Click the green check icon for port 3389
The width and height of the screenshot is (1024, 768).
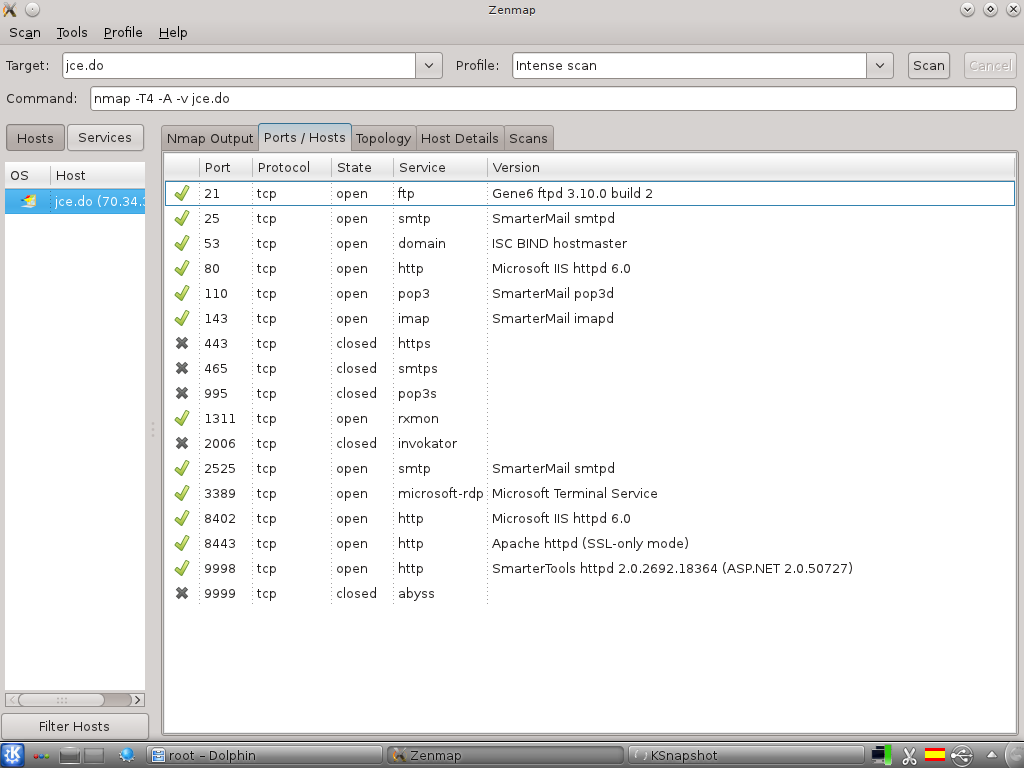[x=182, y=493]
